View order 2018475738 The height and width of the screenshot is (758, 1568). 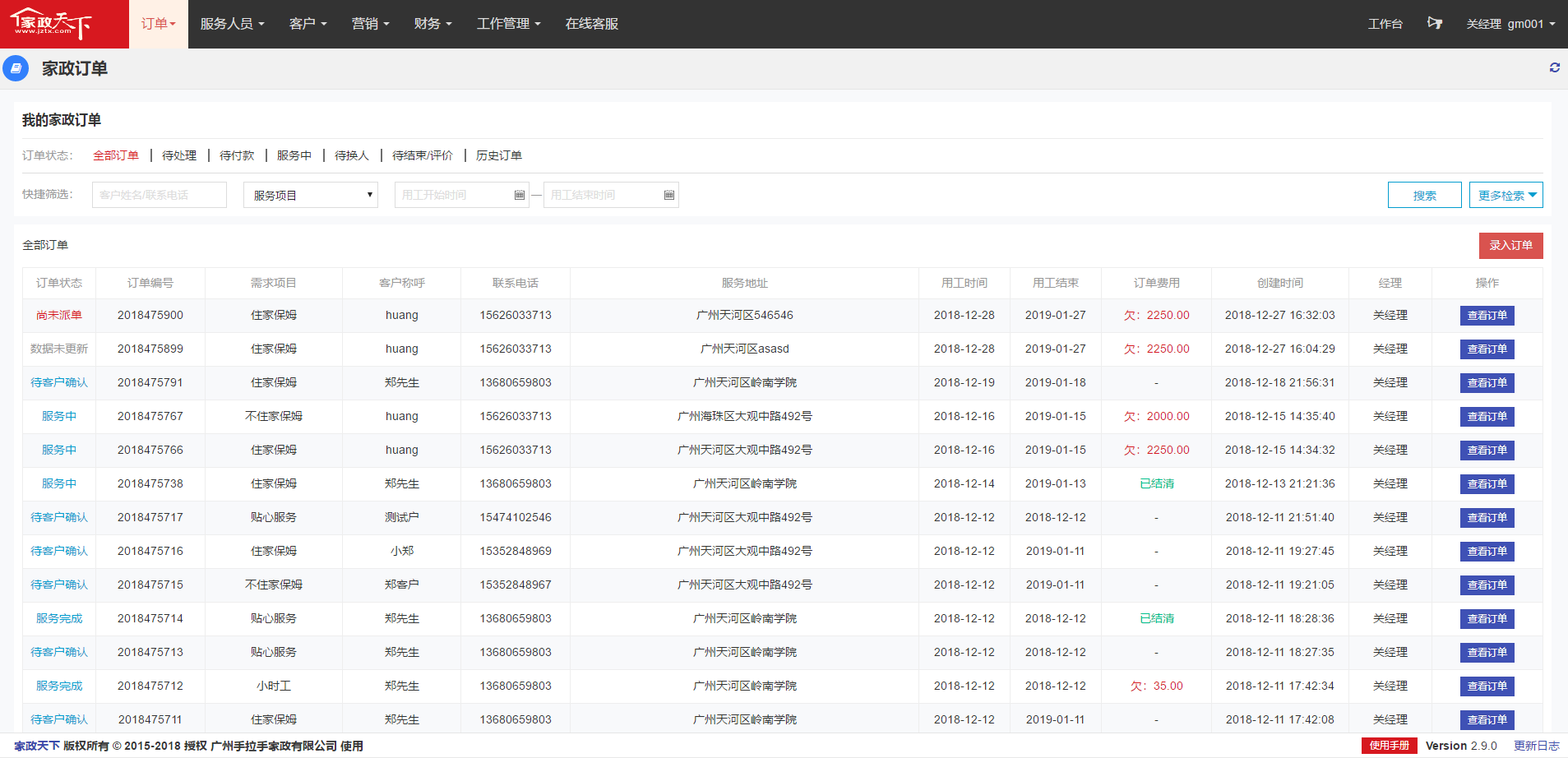1487,484
